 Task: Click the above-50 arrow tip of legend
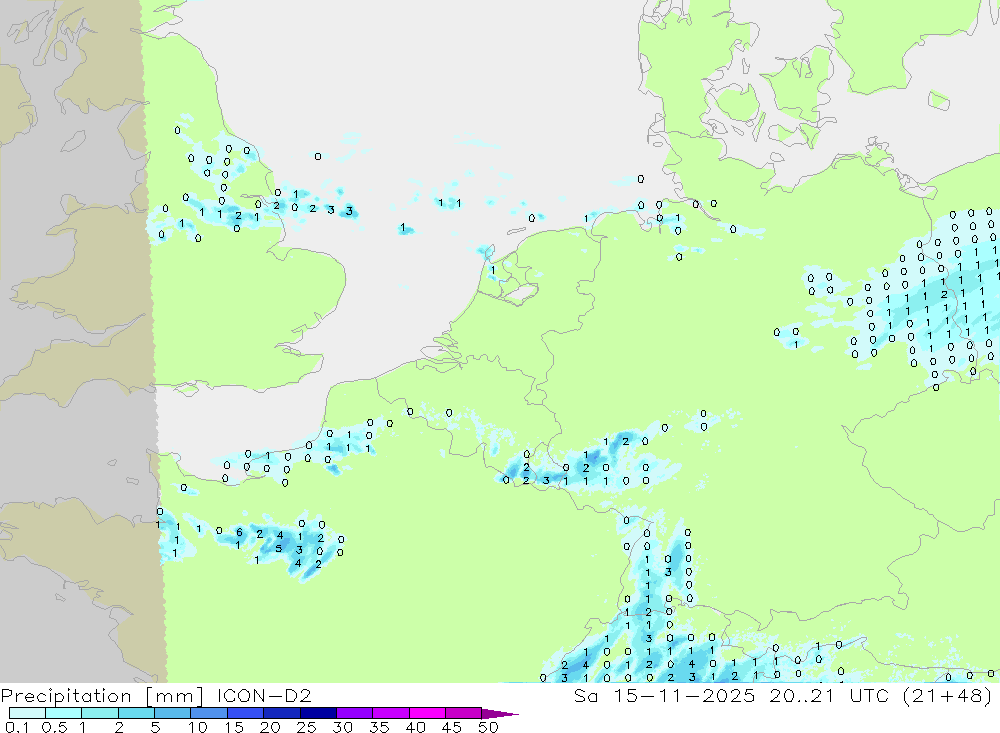(x=501, y=714)
